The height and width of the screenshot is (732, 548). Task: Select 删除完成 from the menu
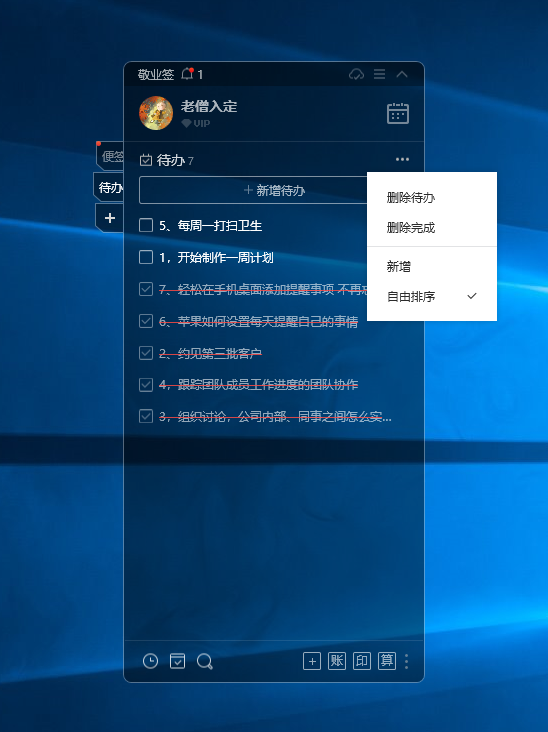[x=432, y=228]
